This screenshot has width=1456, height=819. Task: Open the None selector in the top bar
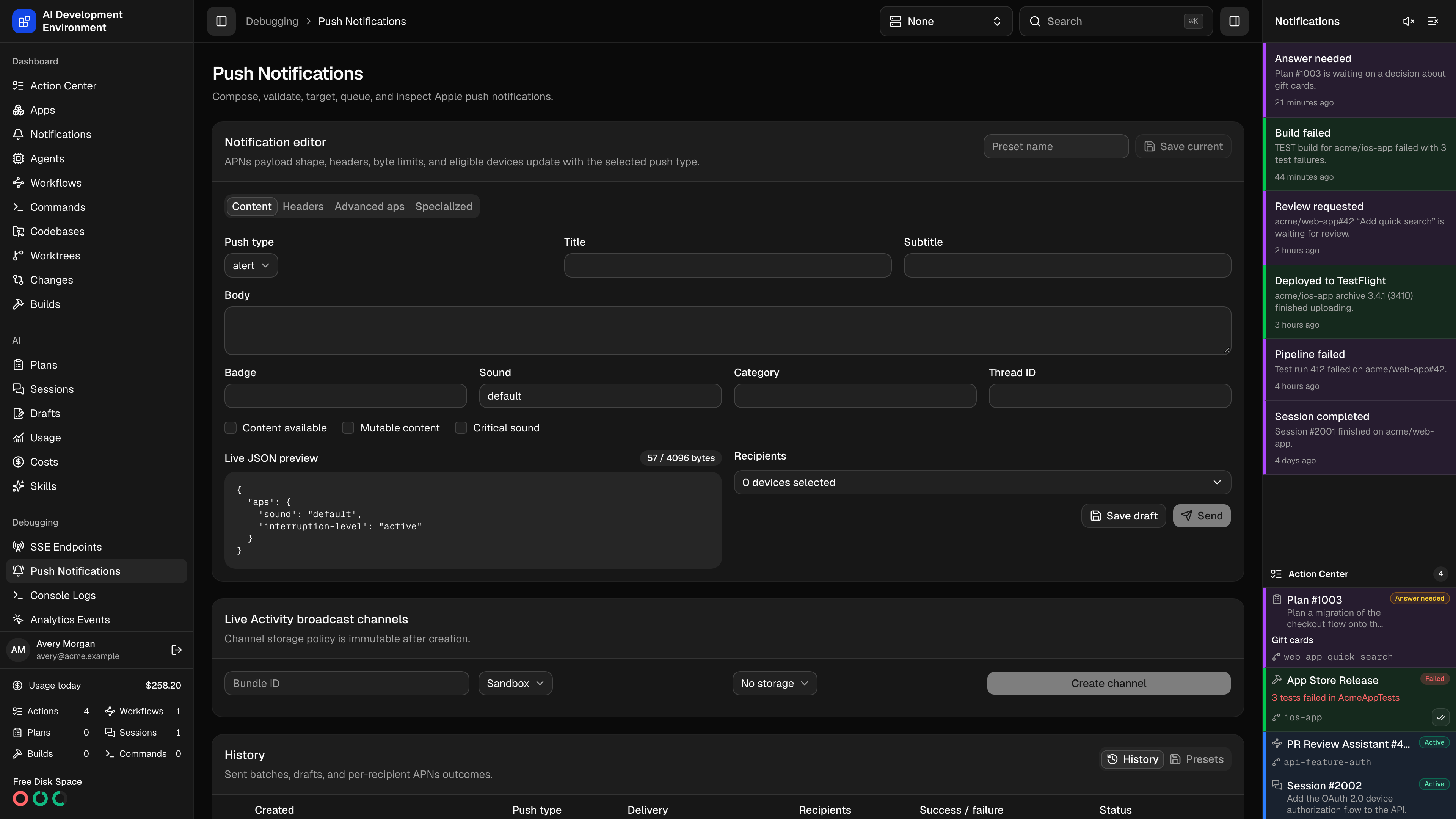pos(946,22)
